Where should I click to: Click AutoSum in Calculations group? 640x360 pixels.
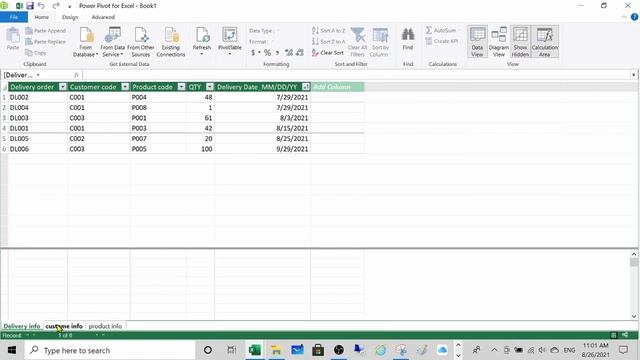click(x=441, y=31)
